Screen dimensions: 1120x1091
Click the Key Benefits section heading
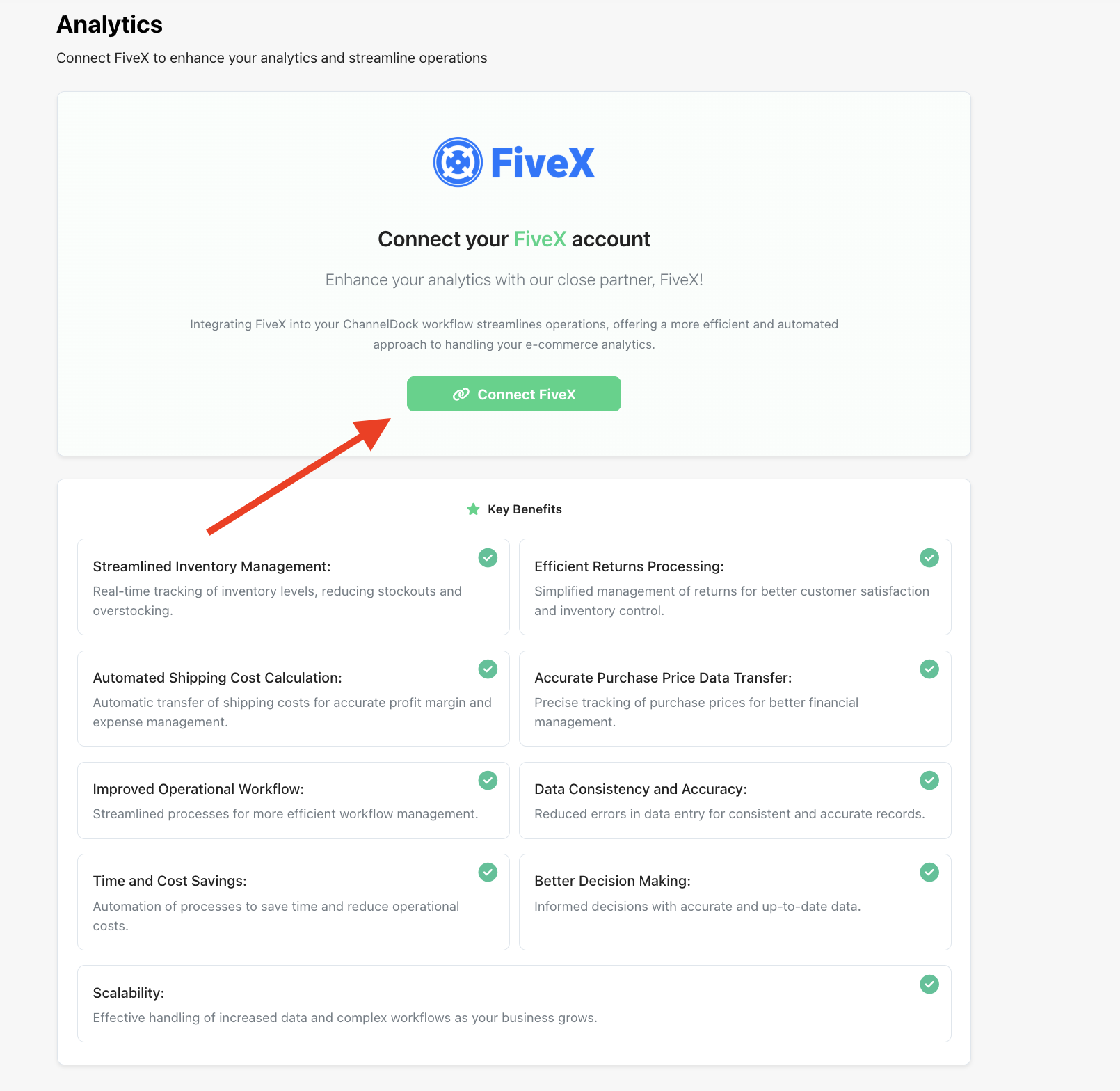coord(525,509)
